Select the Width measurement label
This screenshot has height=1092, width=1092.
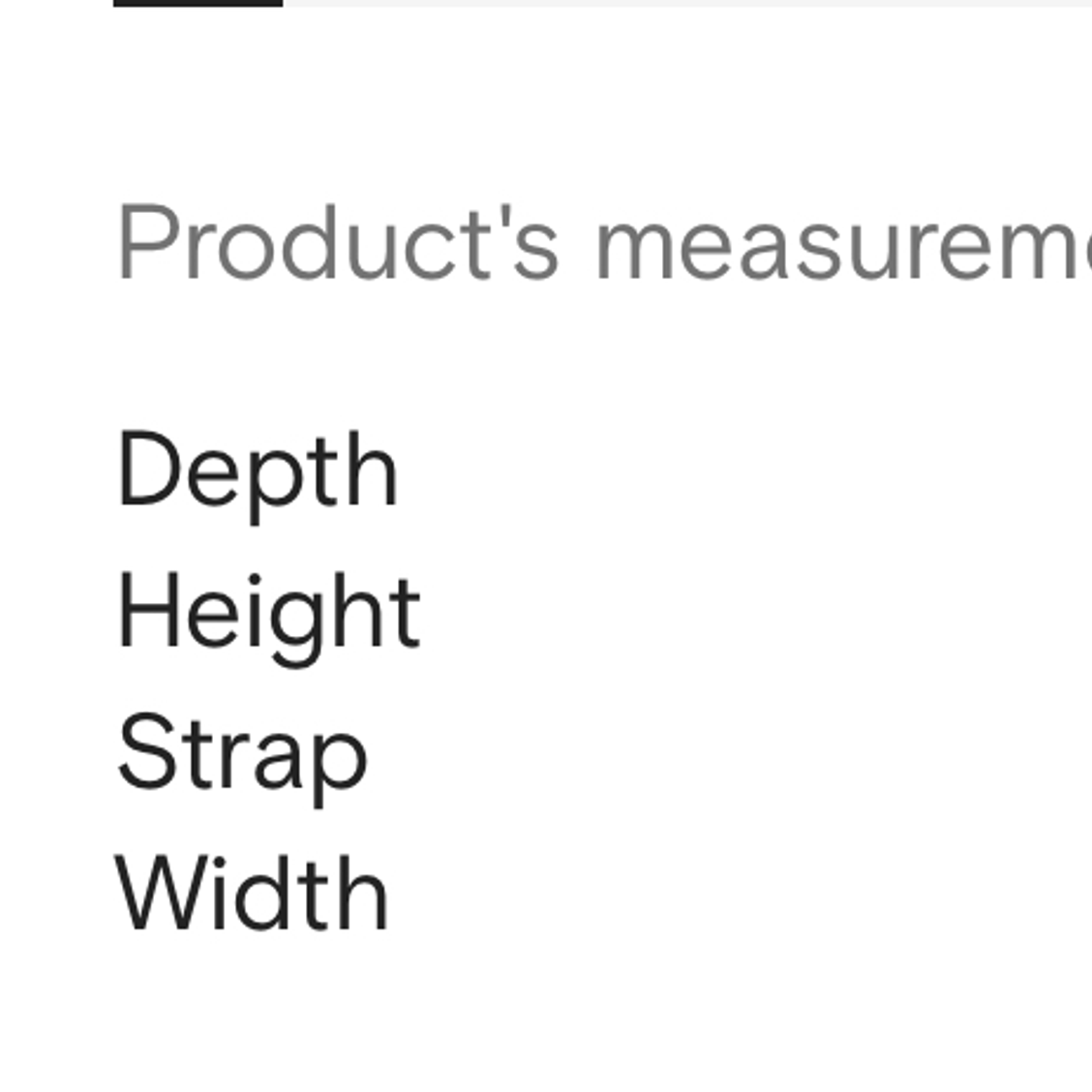[x=252, y=893]
